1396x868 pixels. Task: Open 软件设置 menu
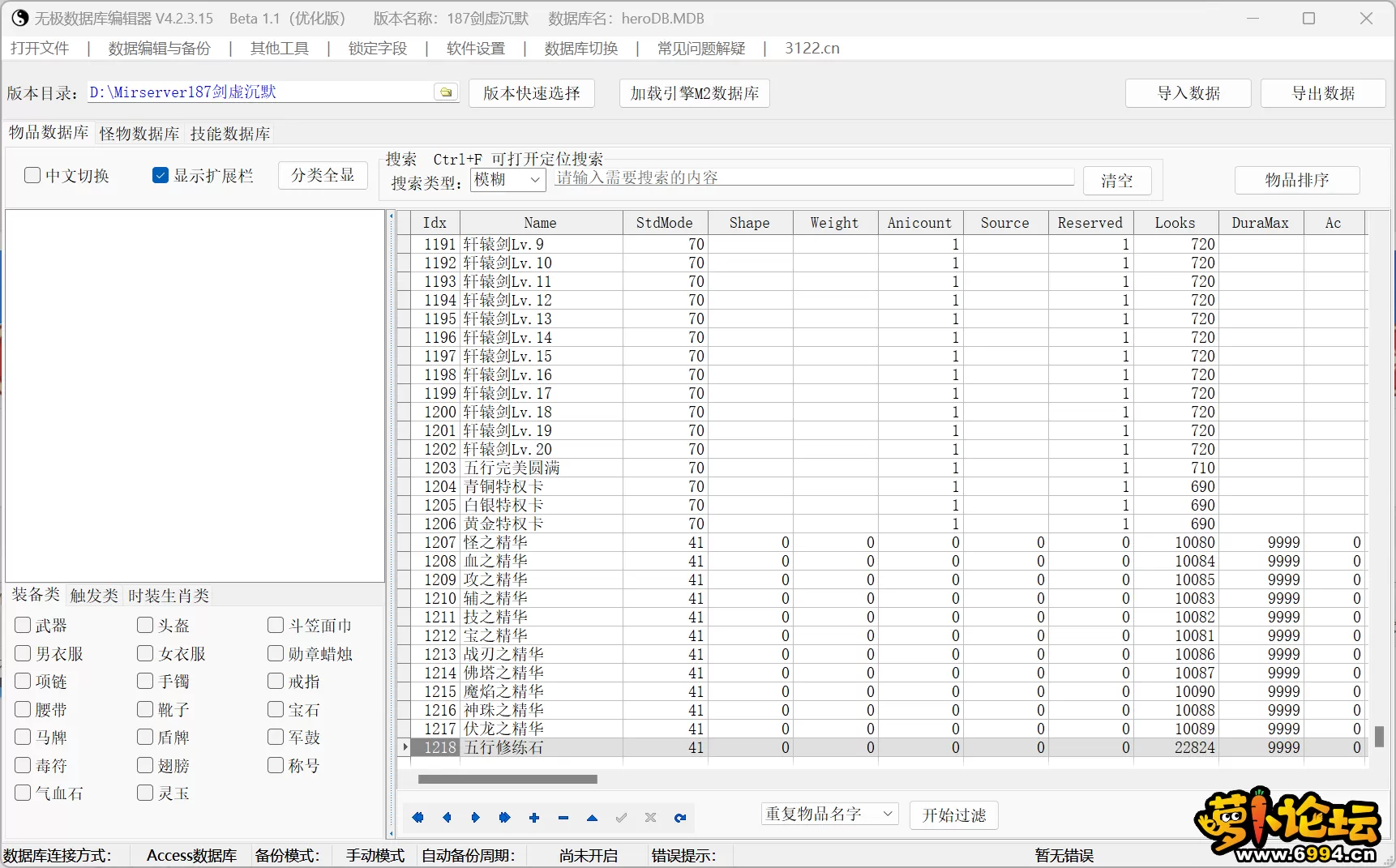coord(476,48)
